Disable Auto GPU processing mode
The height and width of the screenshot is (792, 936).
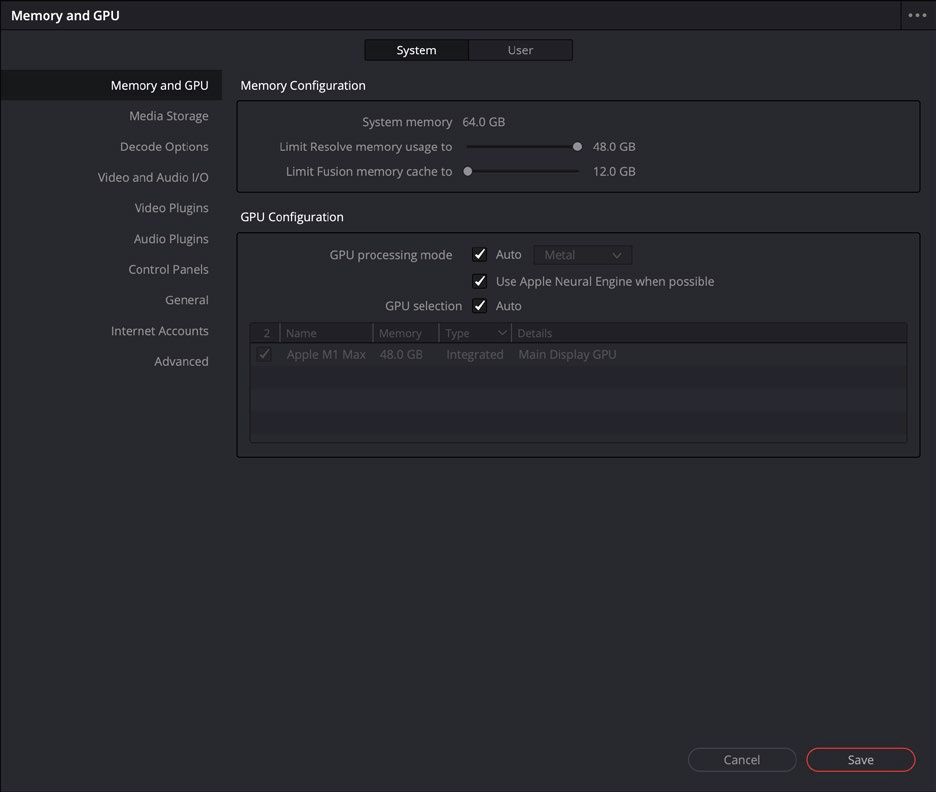pyautogui.click(x=479, y=254)
